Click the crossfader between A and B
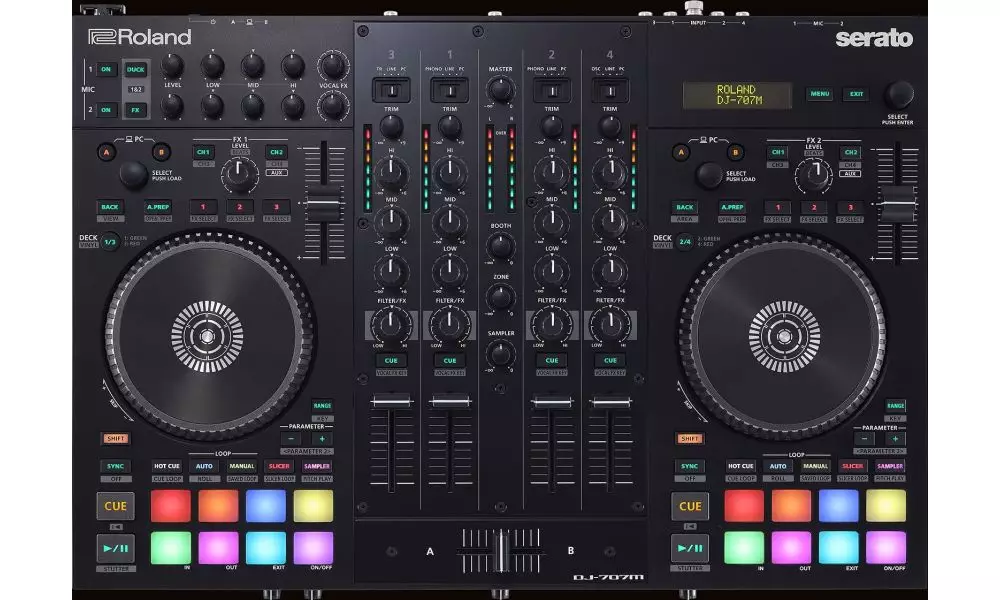Screen dimensions: 1000x600 point(501,550)
